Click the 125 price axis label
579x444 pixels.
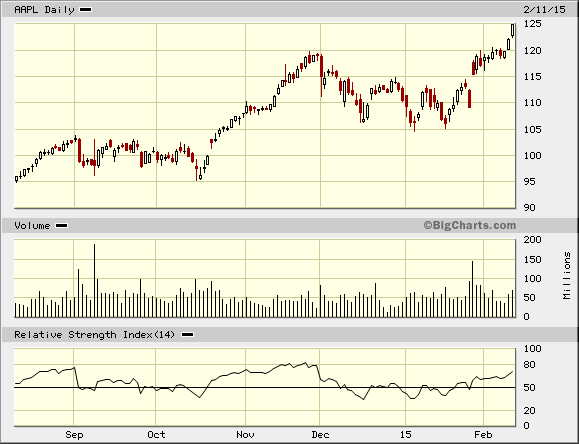532,24
